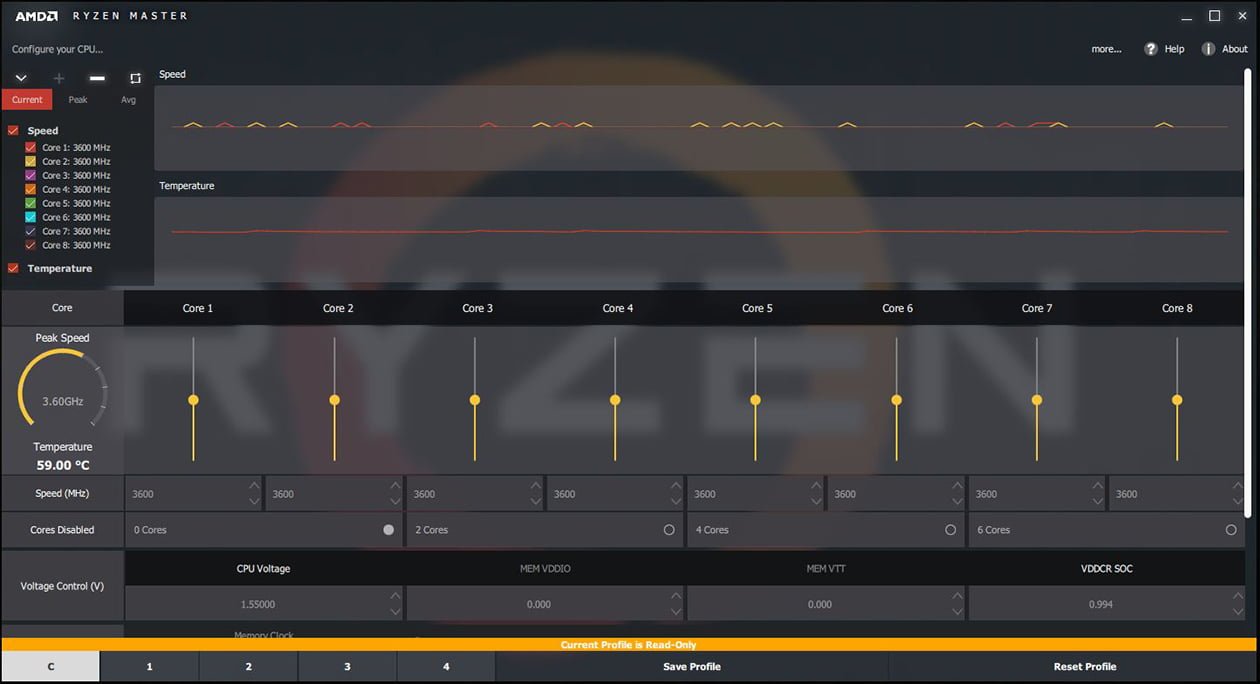Image resolution: width=1260 pixels, height=684 pixels.
Task: Toggle the Temperature graph checkbox
Action: tap(13, 268)
